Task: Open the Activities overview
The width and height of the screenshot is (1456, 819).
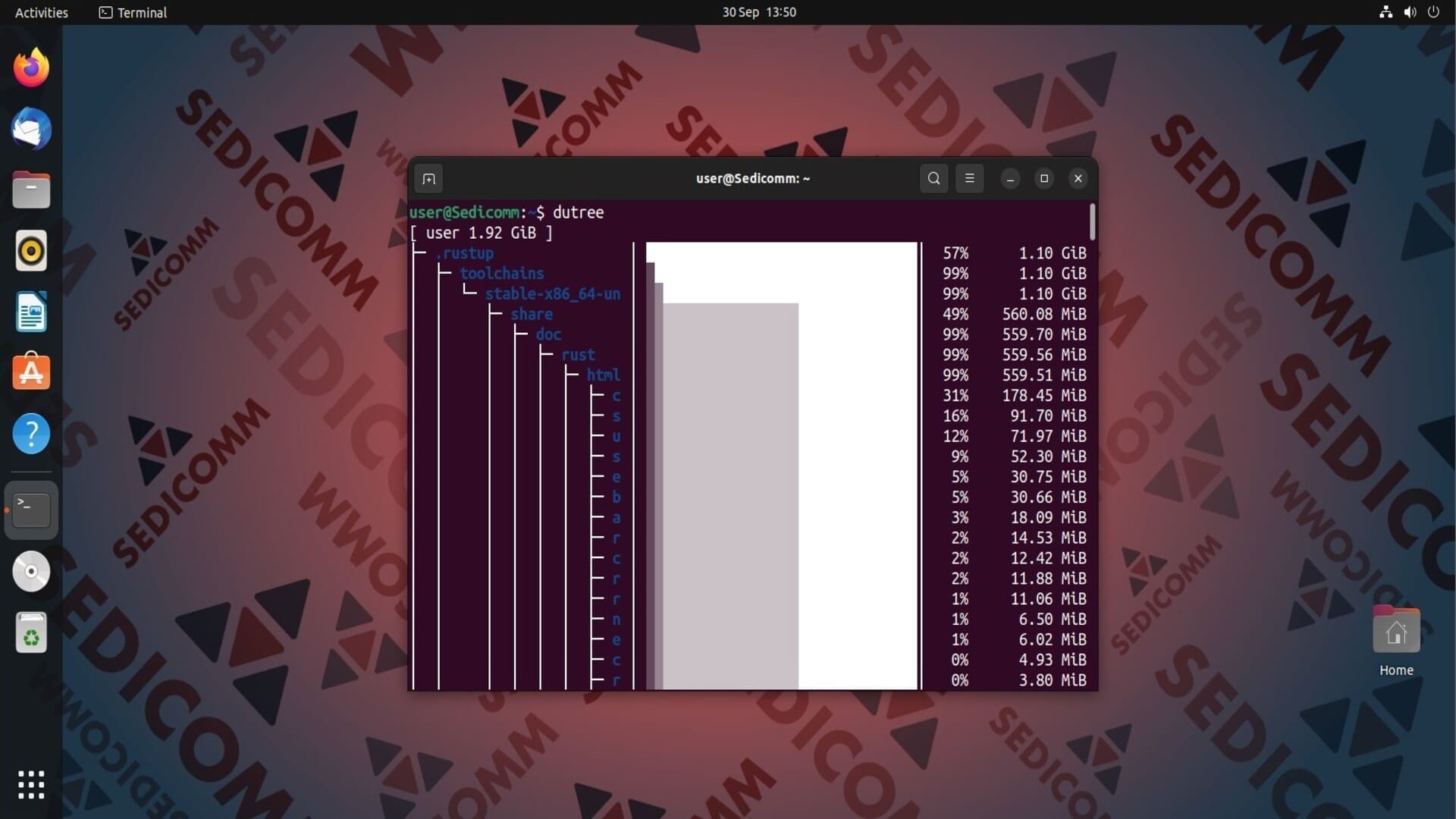Action: tap(42, 12)
